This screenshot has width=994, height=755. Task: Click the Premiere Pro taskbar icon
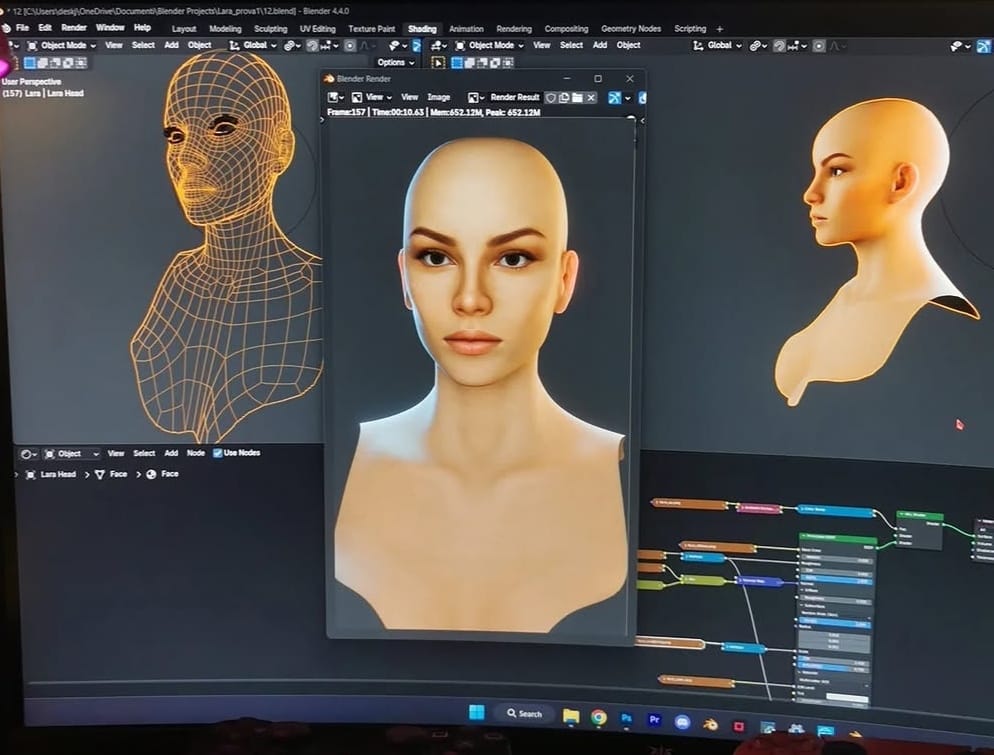point(655,720)
